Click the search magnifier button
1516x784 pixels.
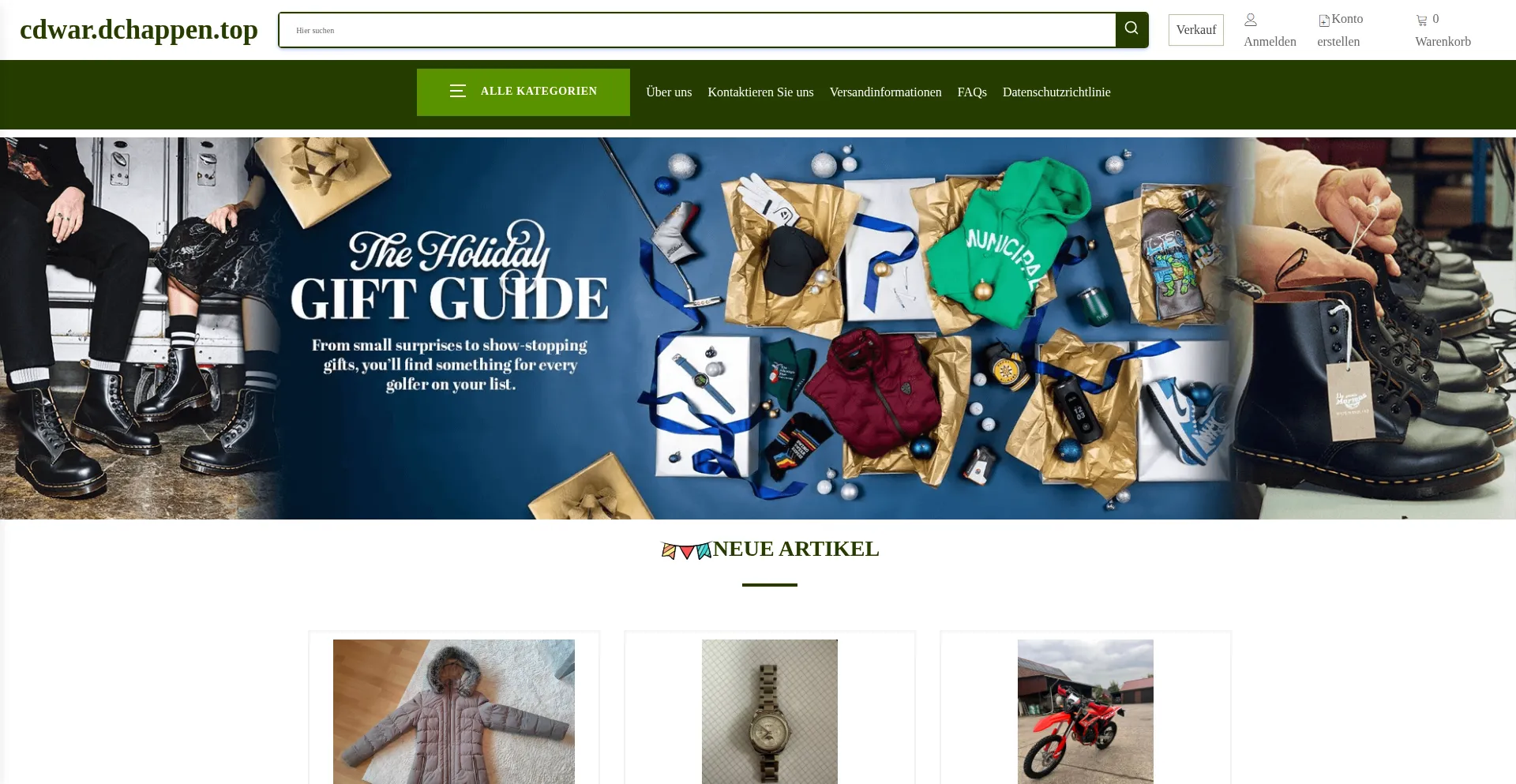(1131, 29)
